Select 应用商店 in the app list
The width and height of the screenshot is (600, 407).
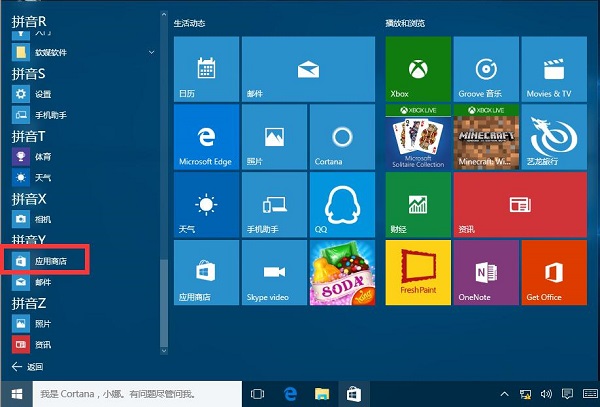point(50,261)
